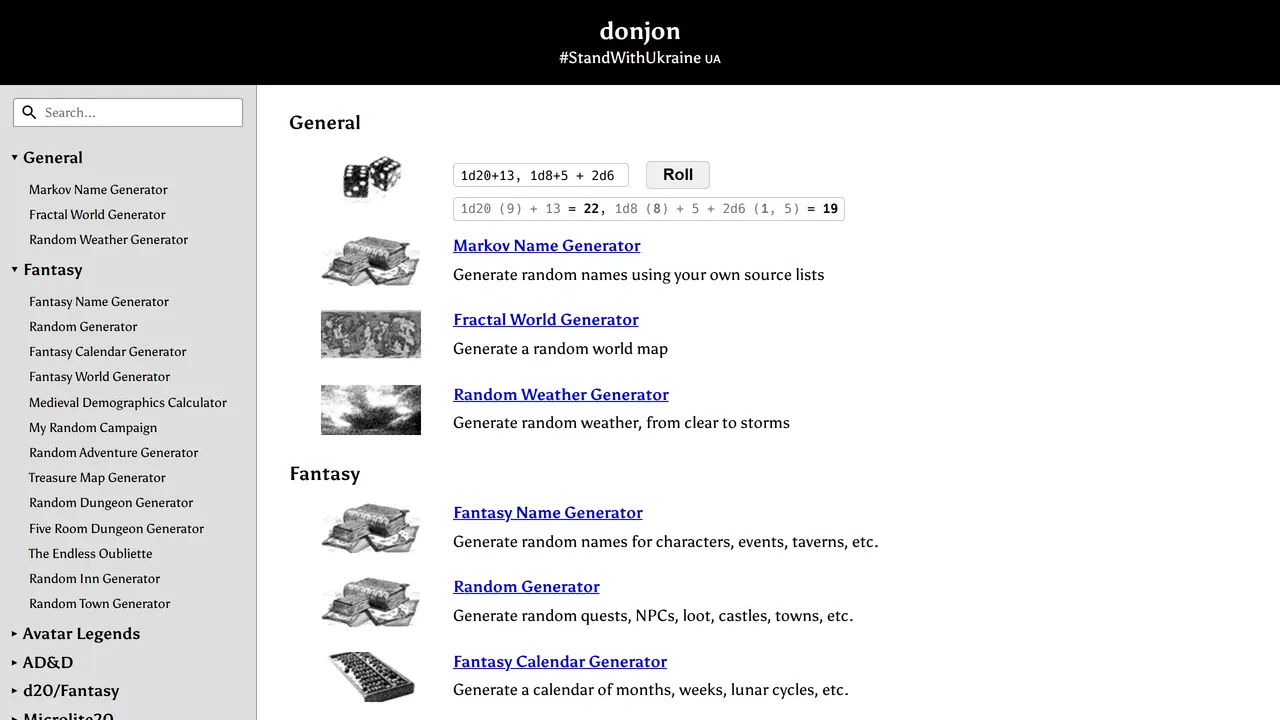Click the #StandWithUkraine header link
The height and width of the screenshot is (720, 1280).
point(640,58)
